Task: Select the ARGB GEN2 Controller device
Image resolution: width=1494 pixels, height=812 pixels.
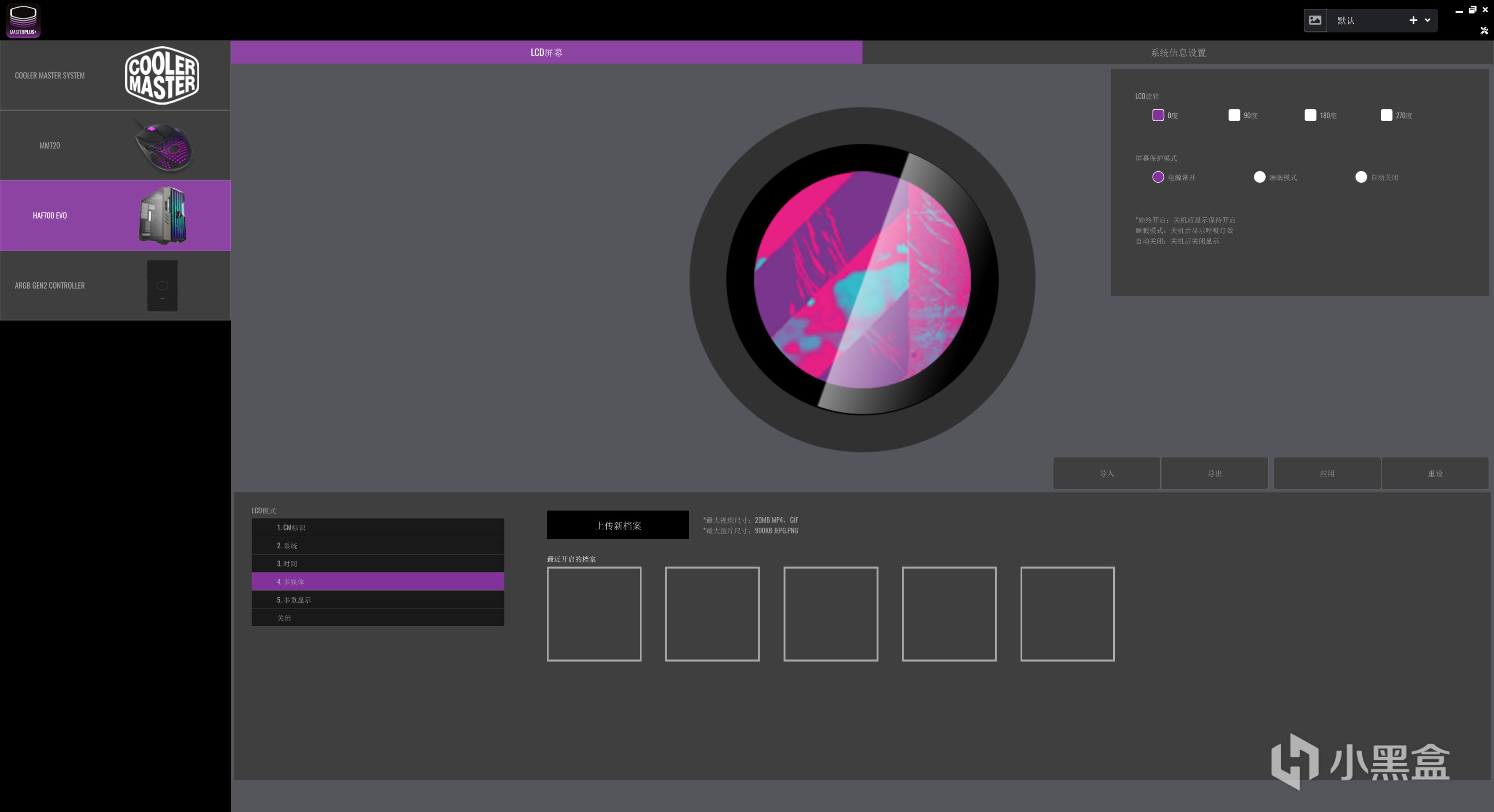Action: coord(115,285)
